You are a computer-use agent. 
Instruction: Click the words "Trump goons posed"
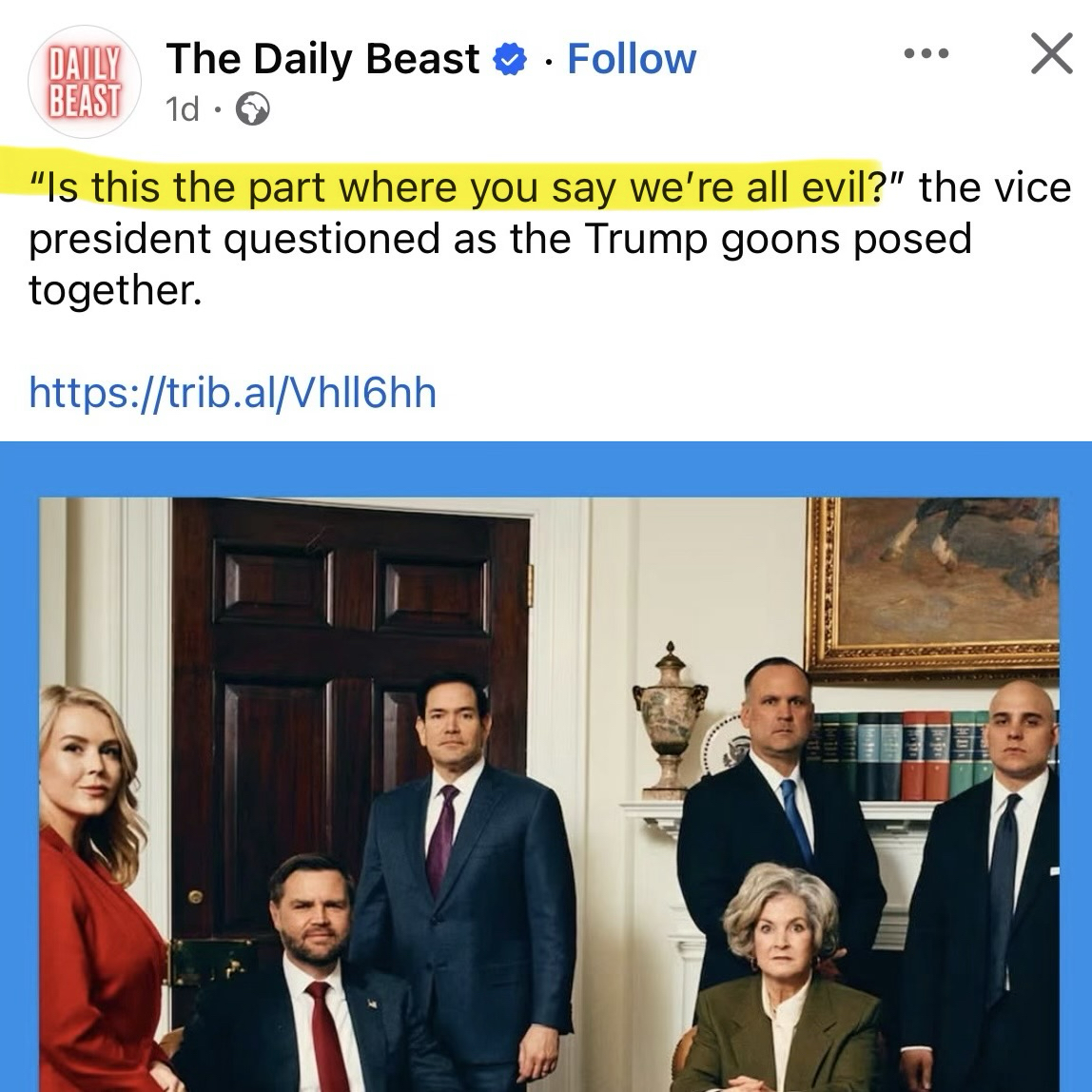777,239
